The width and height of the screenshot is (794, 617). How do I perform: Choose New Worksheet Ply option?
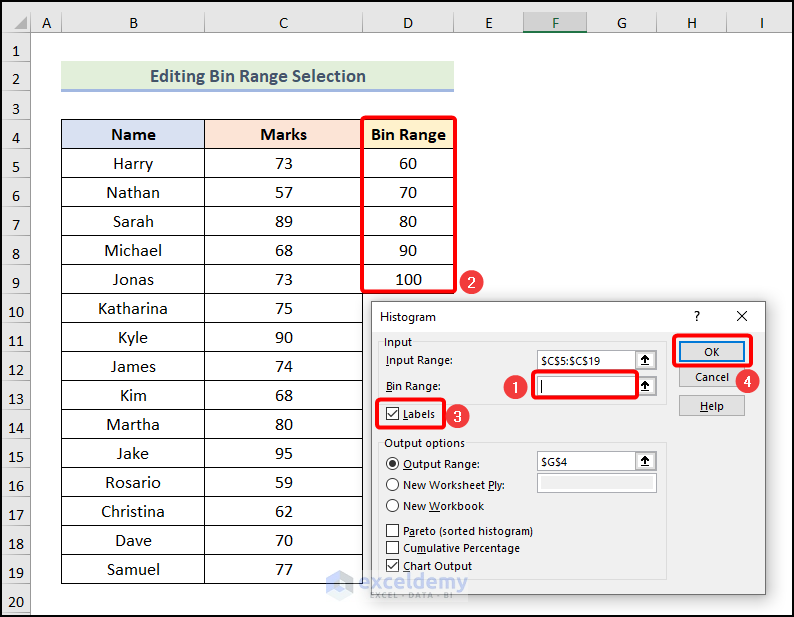pos(392,485)
